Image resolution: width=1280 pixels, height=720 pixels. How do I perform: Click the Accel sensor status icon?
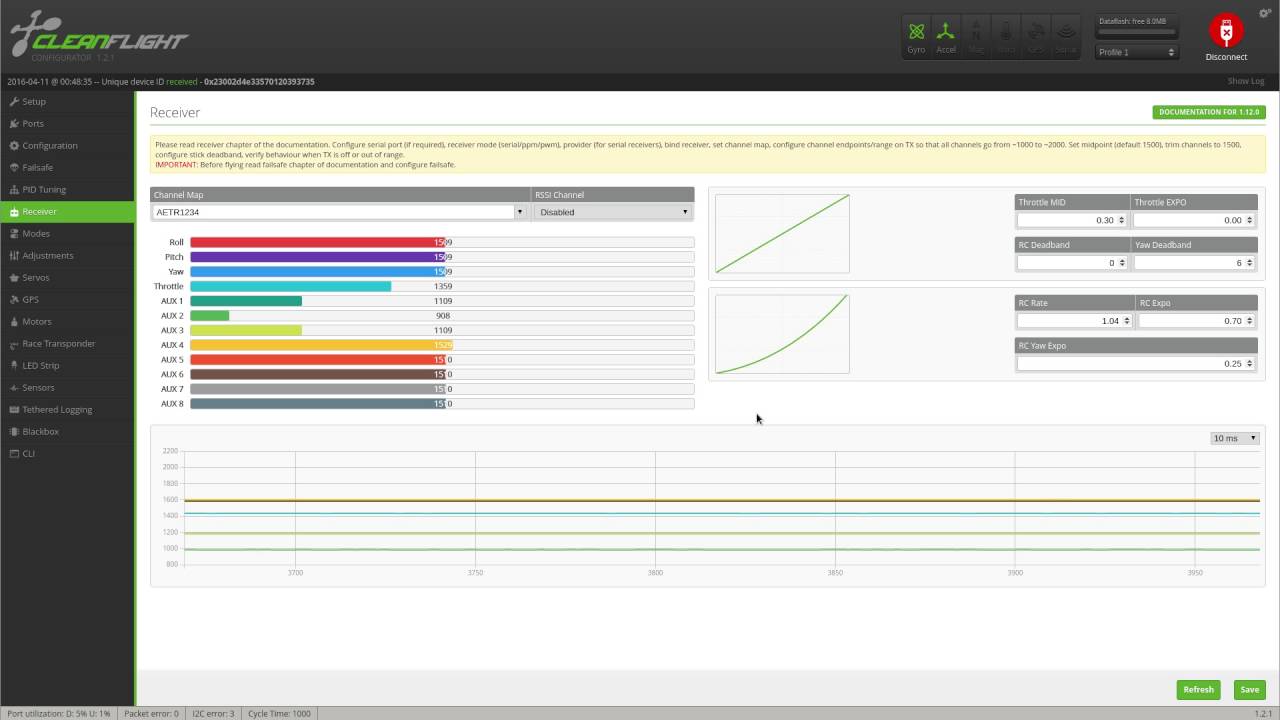(x=946, y=36)
